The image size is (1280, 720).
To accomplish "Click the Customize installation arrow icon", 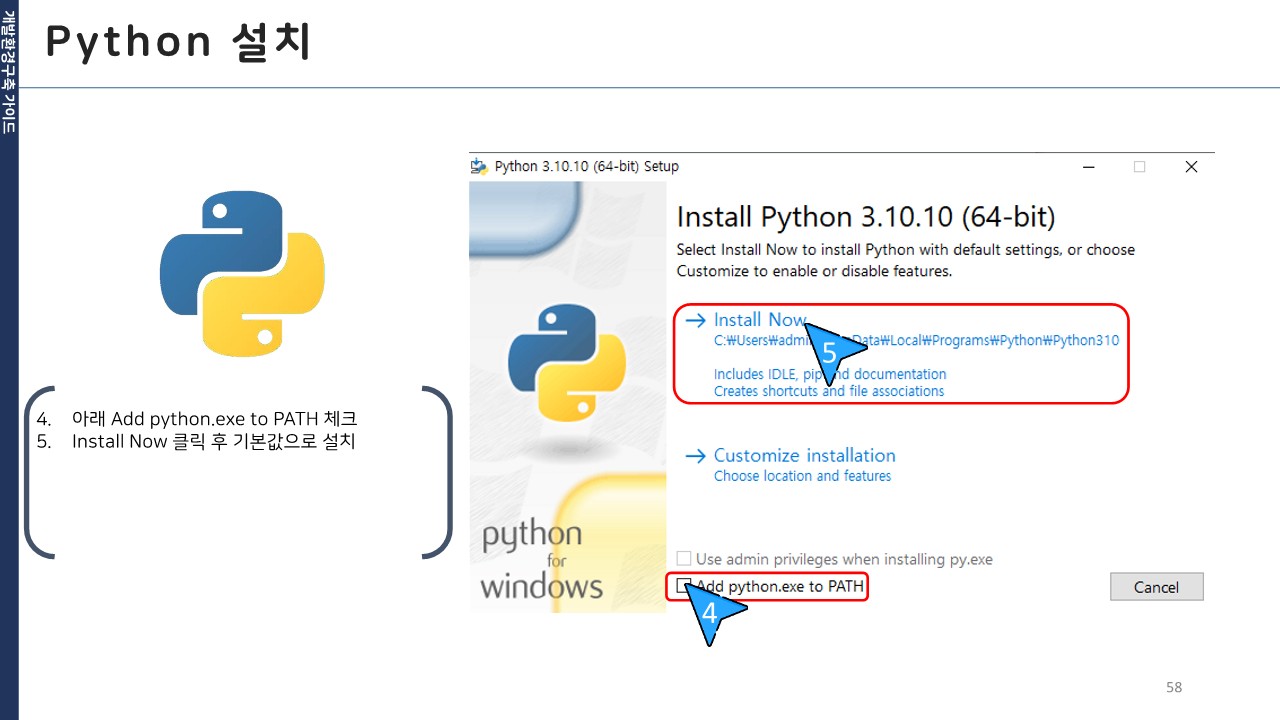I will tap(695, 456).
